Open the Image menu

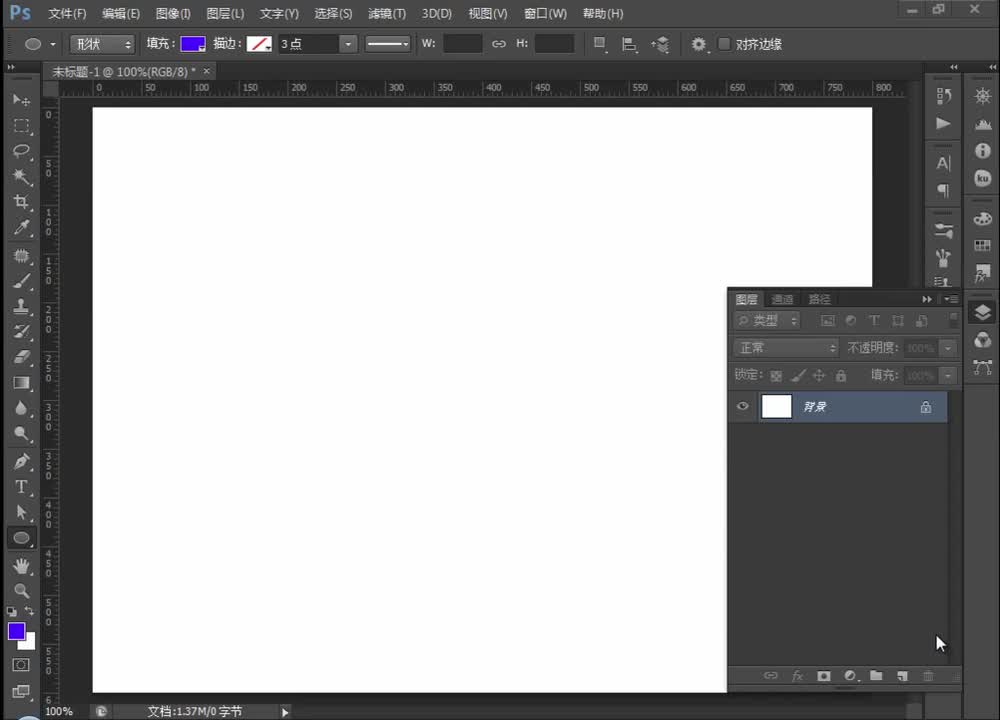pos(173,13)
